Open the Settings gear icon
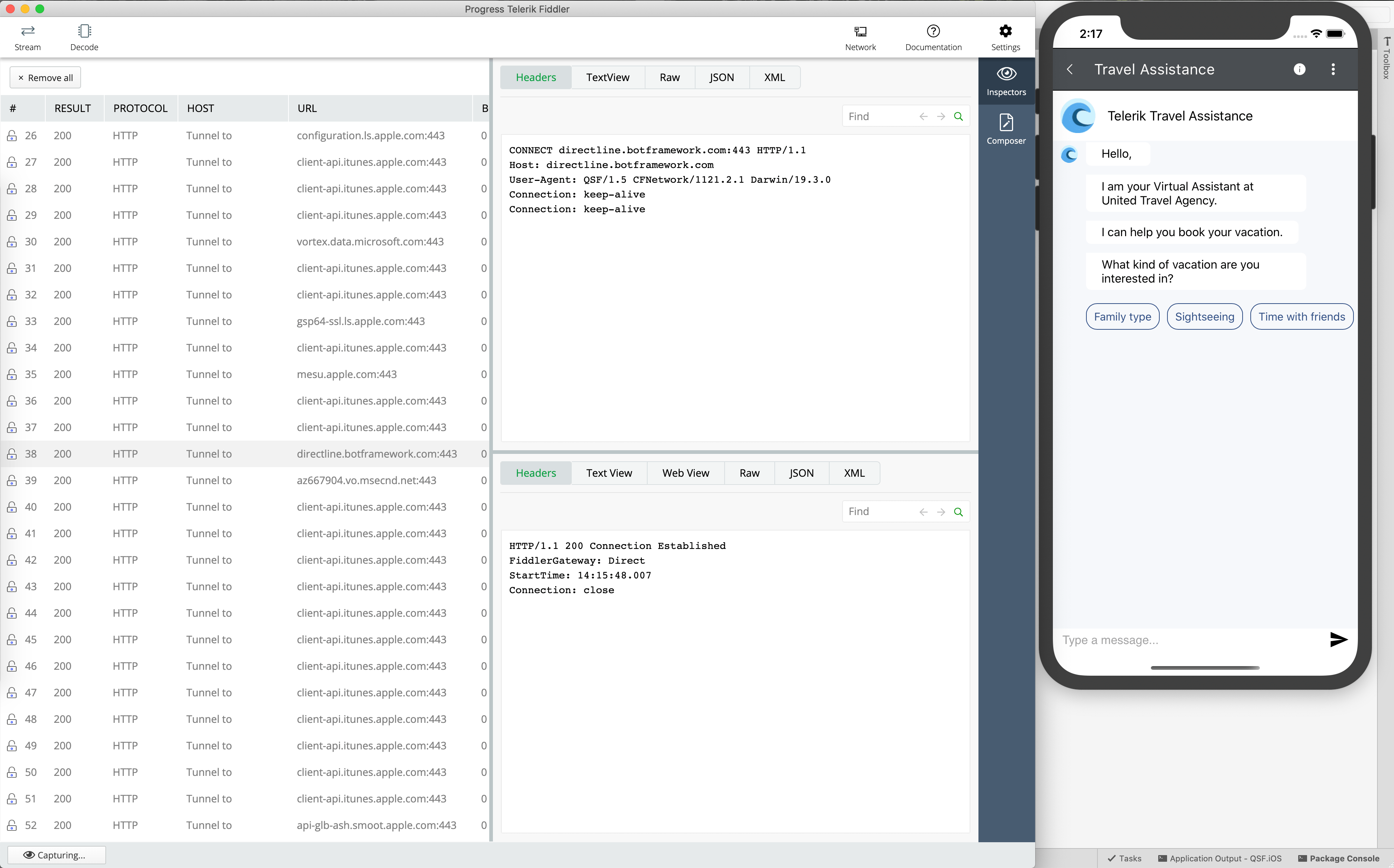The width and height of the screenshot is (1394, 868). (1005, 31)
